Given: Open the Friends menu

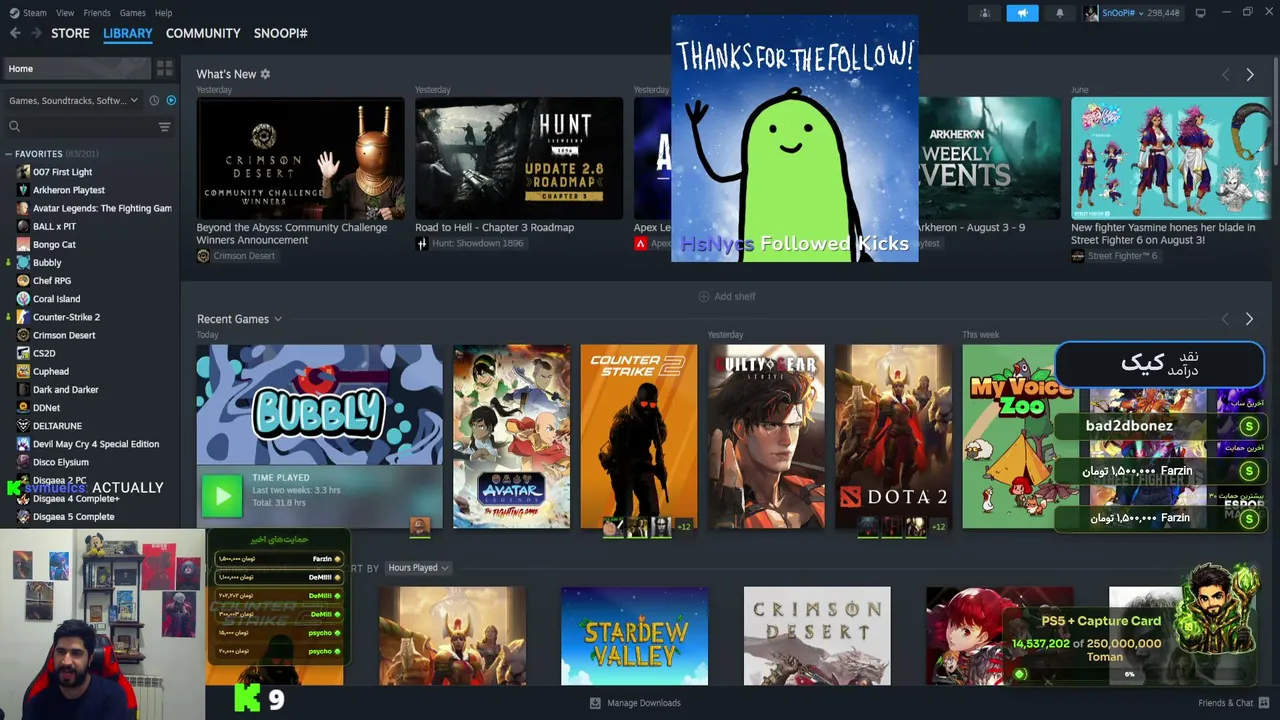Looking at the screenshot, I should tap(97, 13).
